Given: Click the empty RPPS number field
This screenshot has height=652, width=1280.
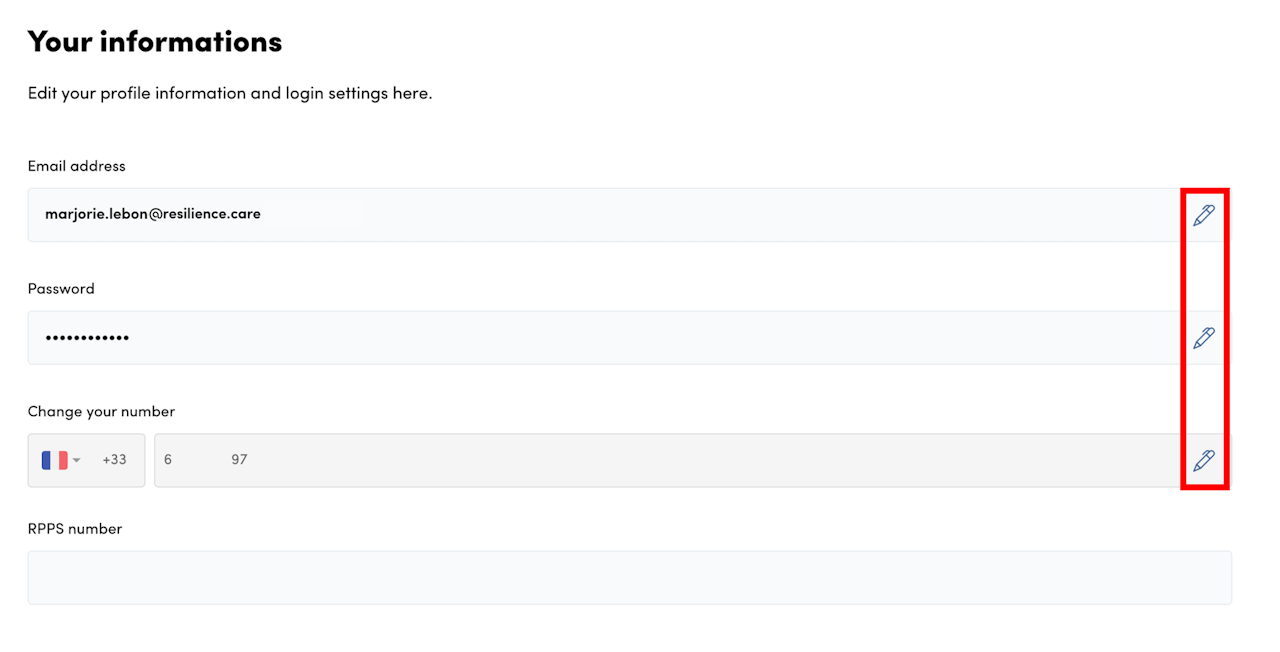Looking at the screenshot, I should 629,577.
